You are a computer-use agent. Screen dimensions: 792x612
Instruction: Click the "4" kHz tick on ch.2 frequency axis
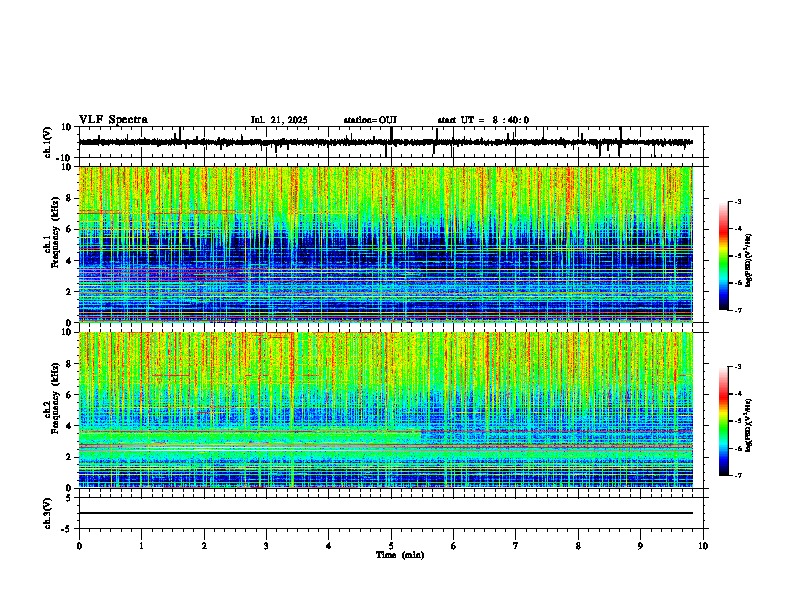click(x=70, y=426)
